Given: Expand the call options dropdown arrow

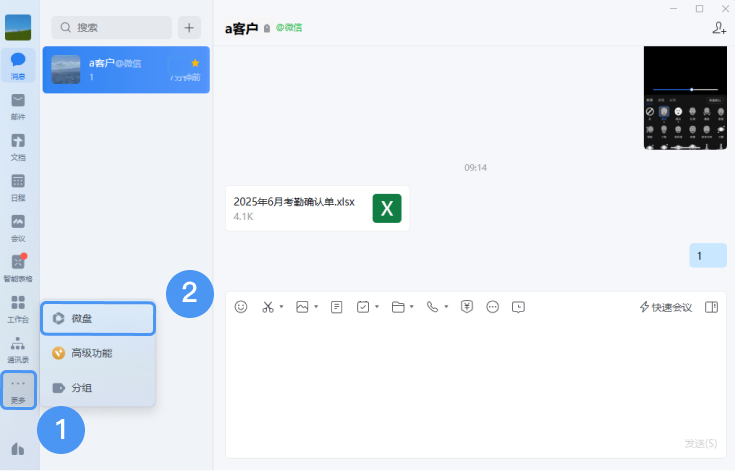Looking at the screenshot, I should [446, 307].
